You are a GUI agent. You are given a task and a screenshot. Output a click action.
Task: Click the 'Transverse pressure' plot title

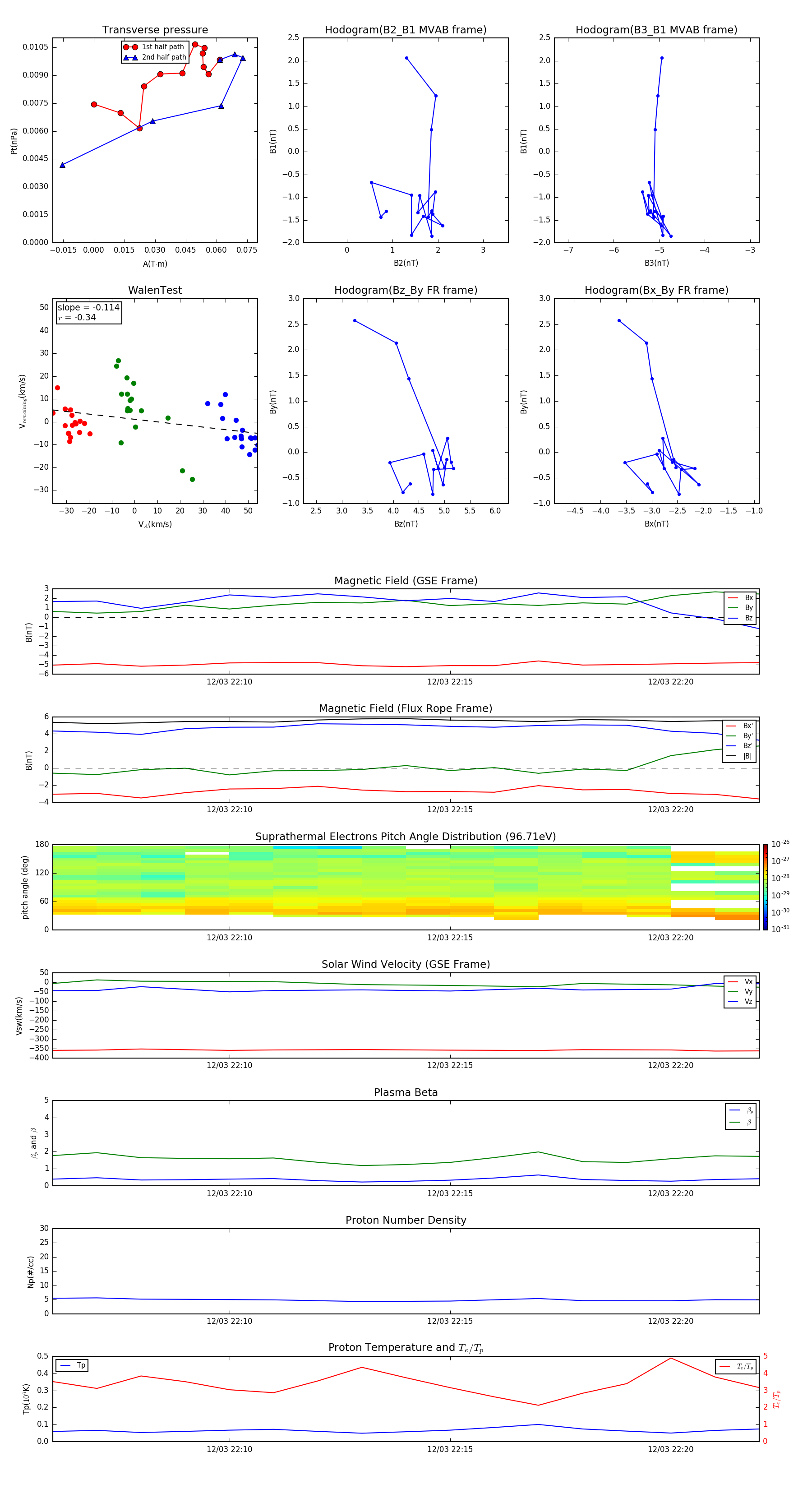pos(155,30)
